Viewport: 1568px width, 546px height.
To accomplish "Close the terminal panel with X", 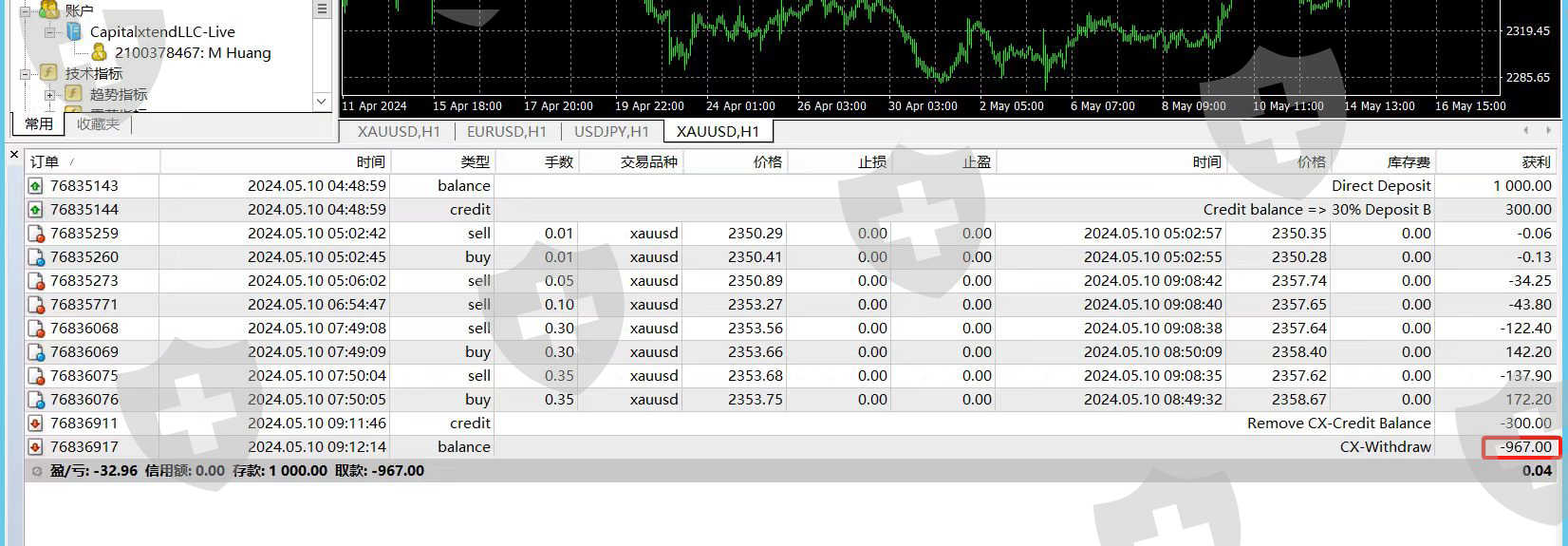I will 13,154.
